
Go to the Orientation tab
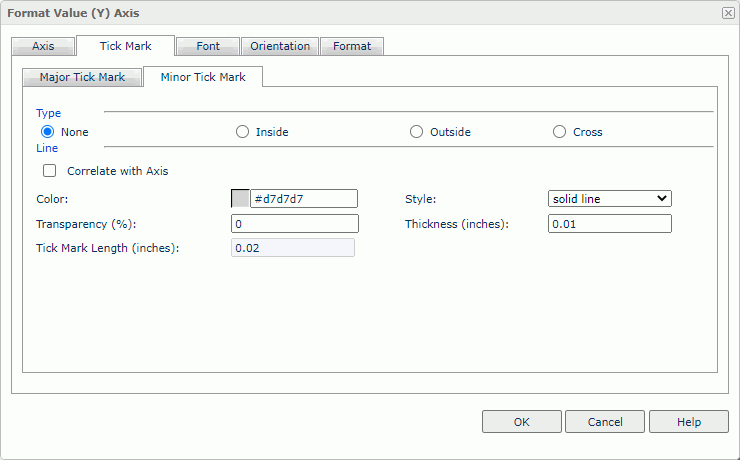[x=280, y=46]
